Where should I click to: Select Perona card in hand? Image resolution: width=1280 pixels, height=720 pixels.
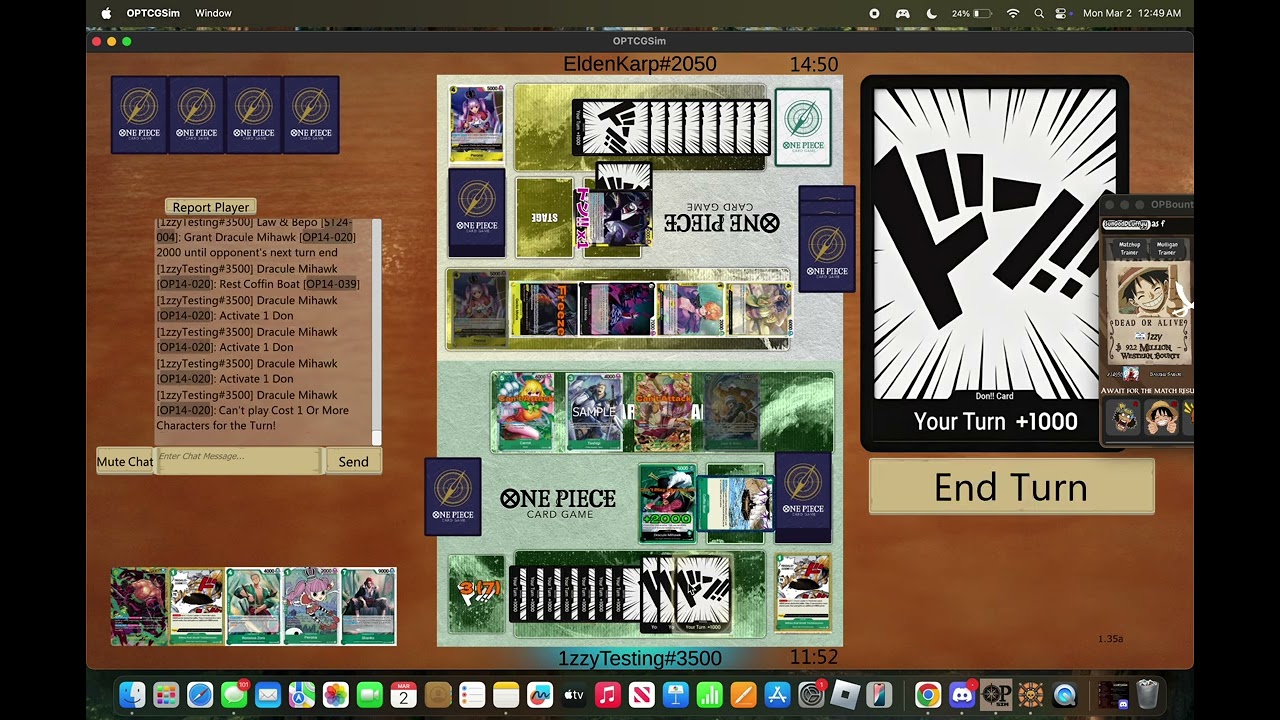[310, 606]
